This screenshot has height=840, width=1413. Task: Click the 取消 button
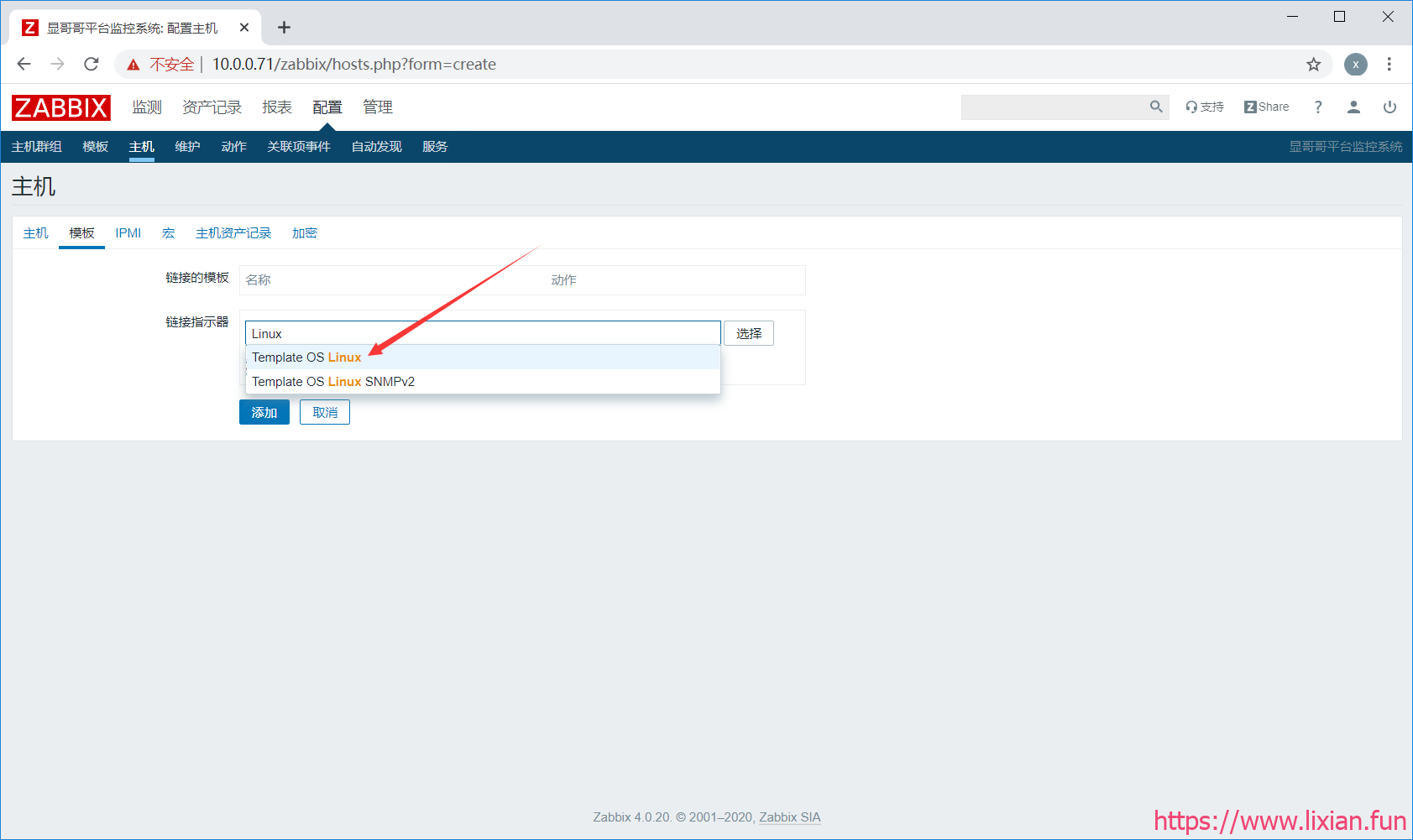coord(325,412)
